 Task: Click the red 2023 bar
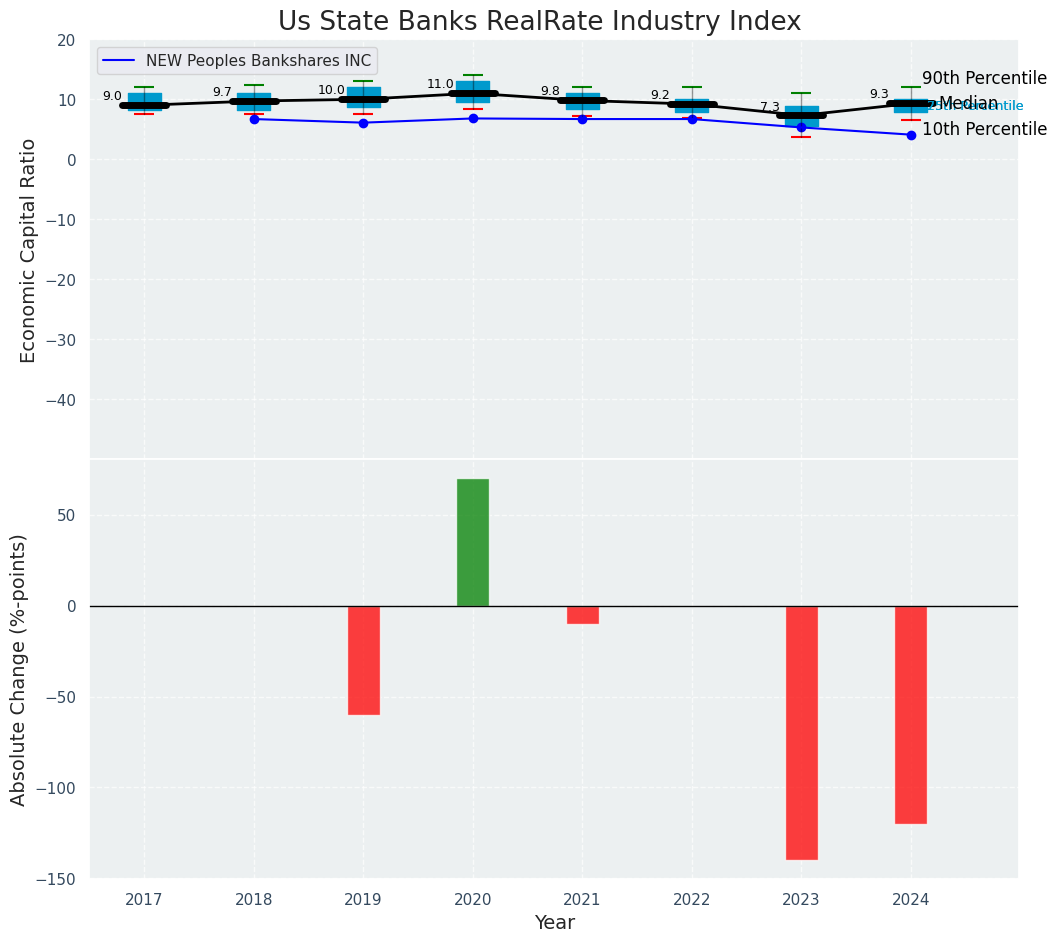[x=802, y=733]
